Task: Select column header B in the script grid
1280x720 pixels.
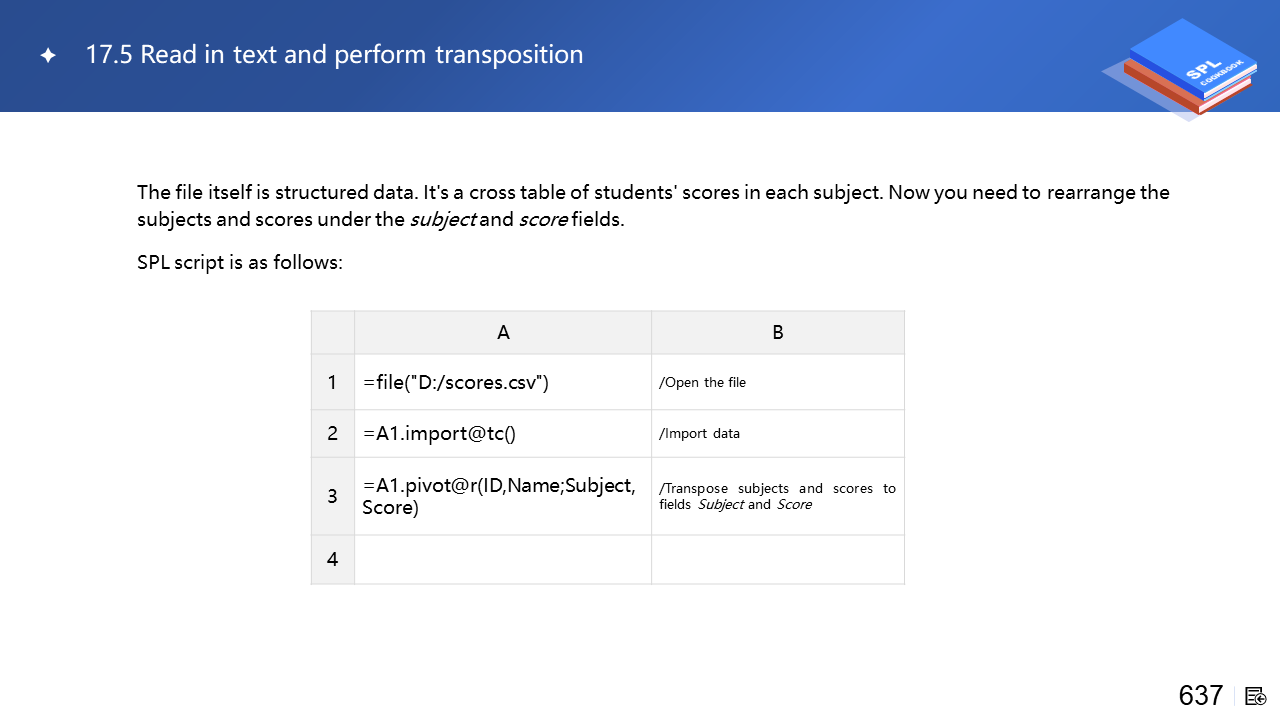Action: 778,333
